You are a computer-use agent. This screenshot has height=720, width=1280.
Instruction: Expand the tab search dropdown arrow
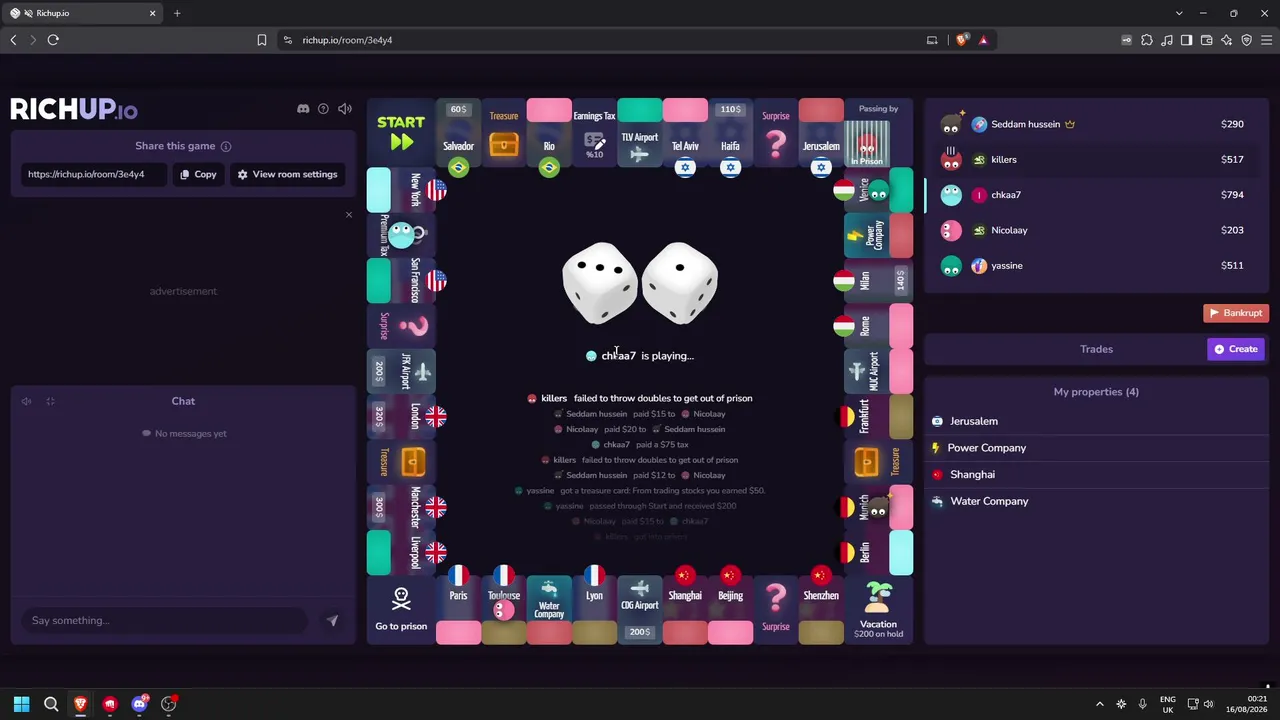(1180, 13)
